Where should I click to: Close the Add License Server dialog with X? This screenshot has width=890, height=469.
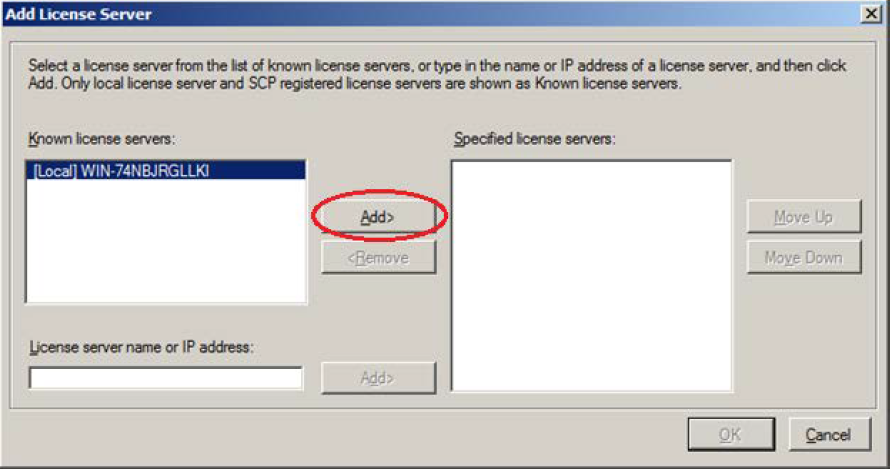tap(871, 14)
